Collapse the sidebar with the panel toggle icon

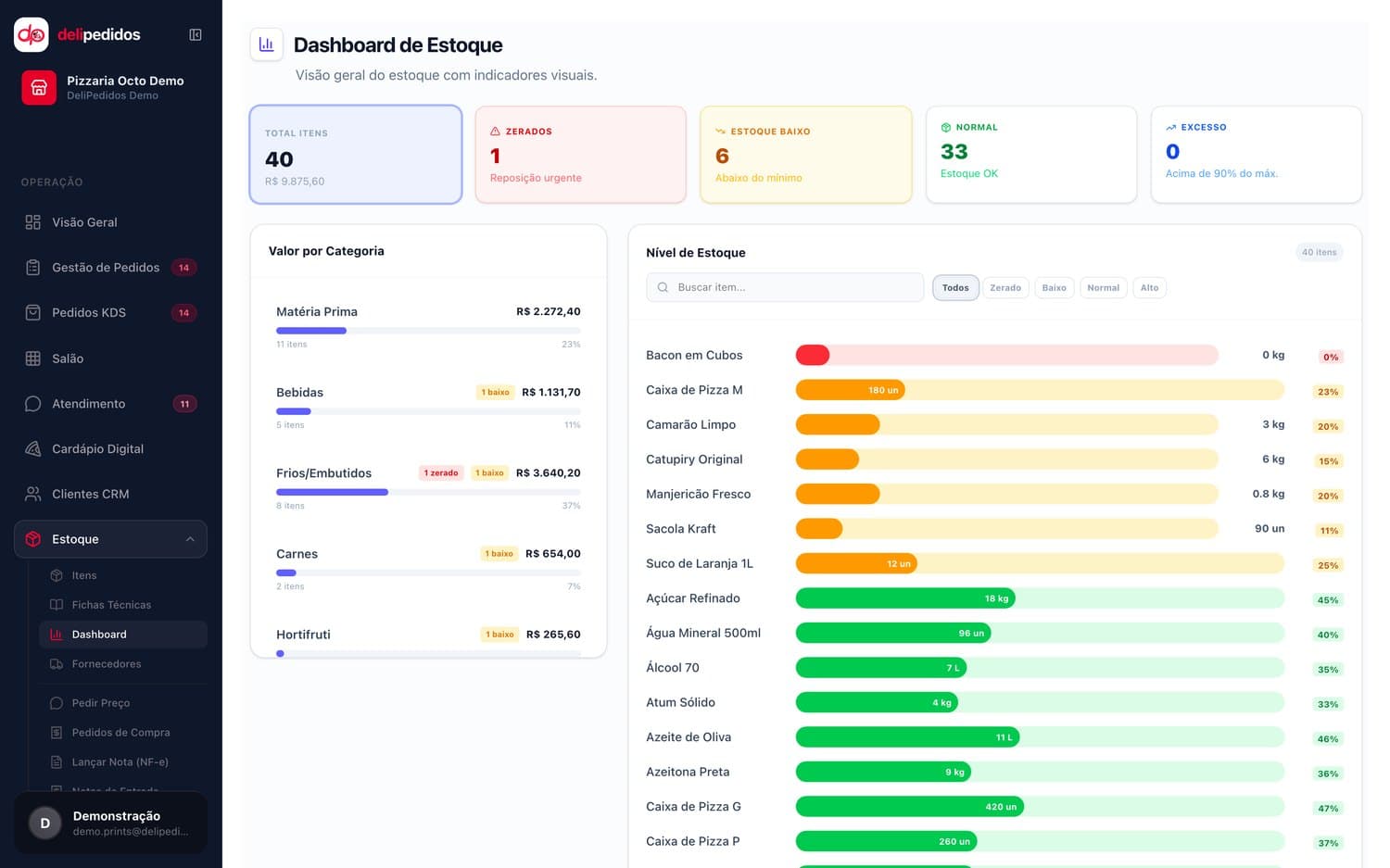[x=196, y=34]
